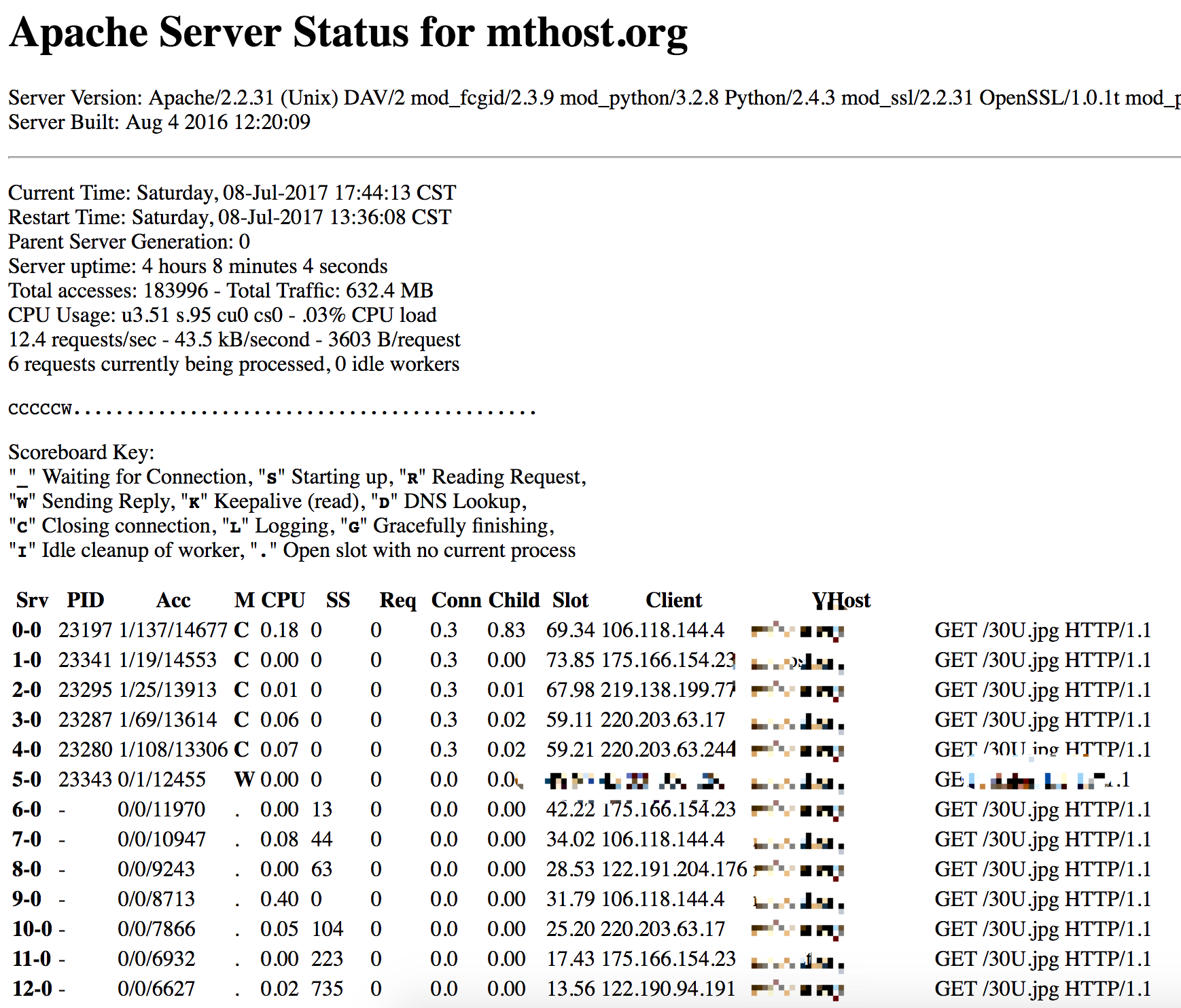Click the "W" mode letter in row 5-0
Viewport: 1181px width, 1008px height.
(244, 780)
